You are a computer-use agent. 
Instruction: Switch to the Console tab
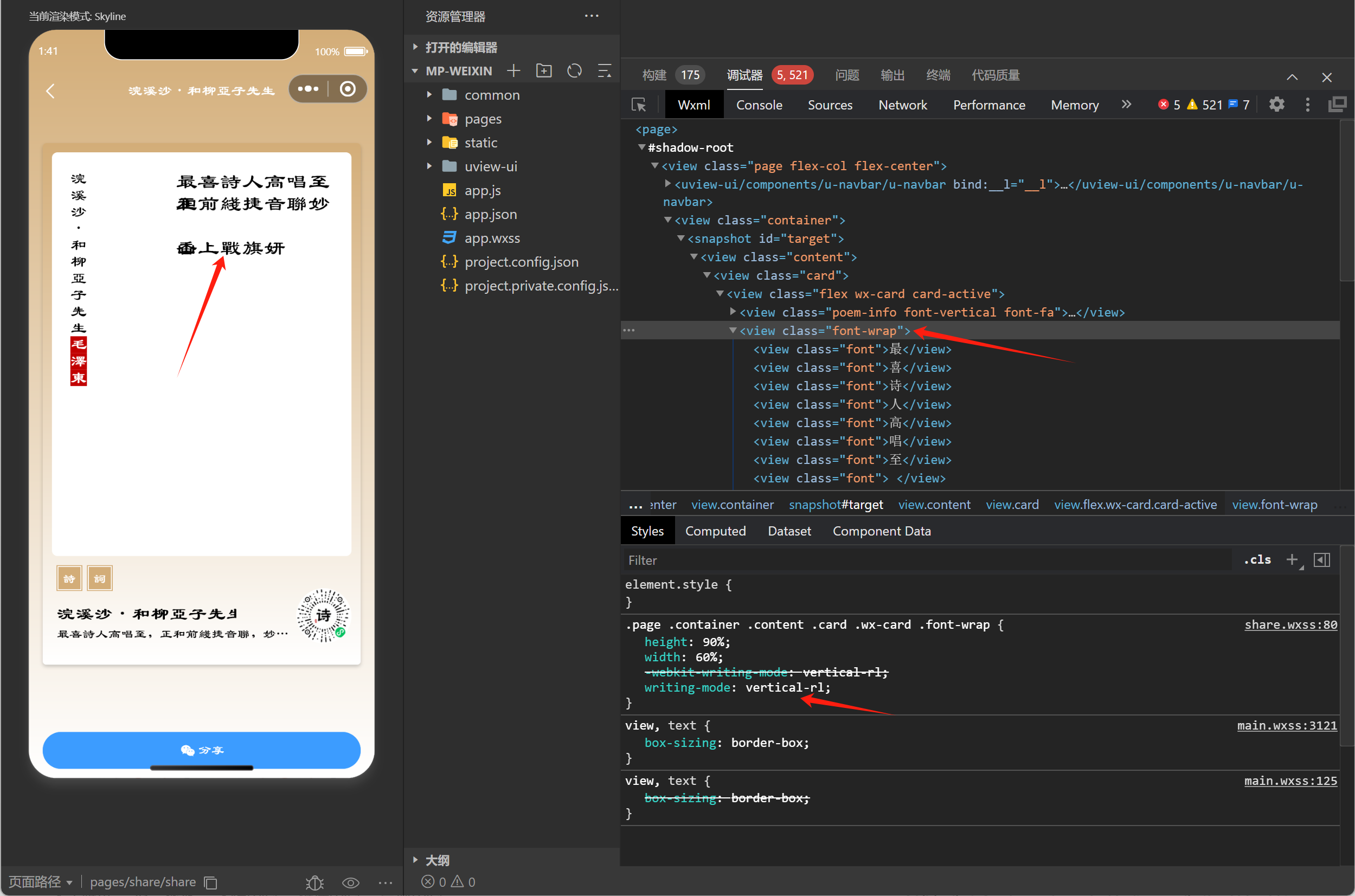pyautogui.click(x=759, y=105)
